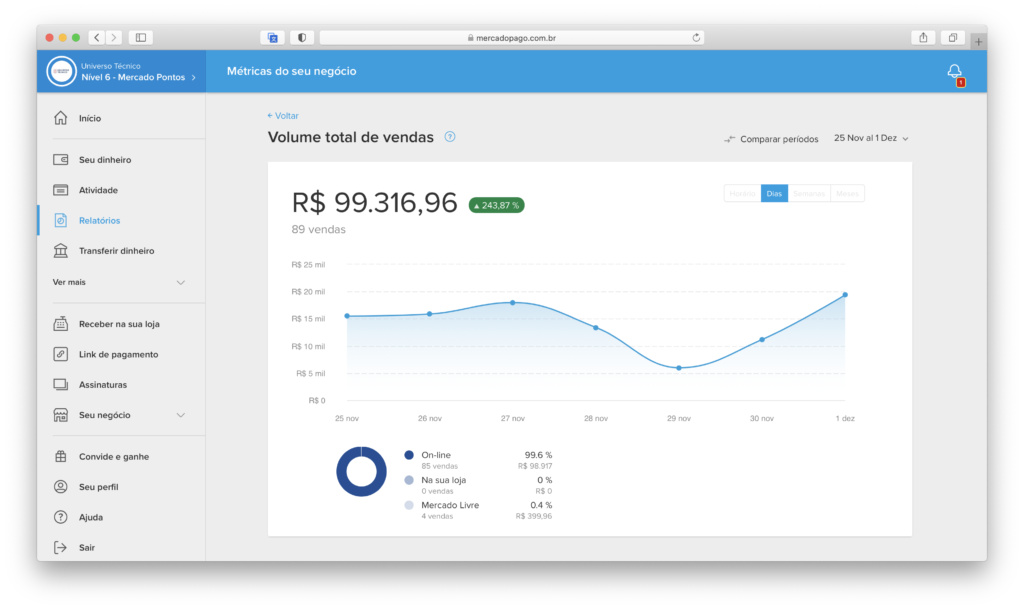Click the Convide e ganhe gift icon
1024x610 pixels.
[61, 457]
